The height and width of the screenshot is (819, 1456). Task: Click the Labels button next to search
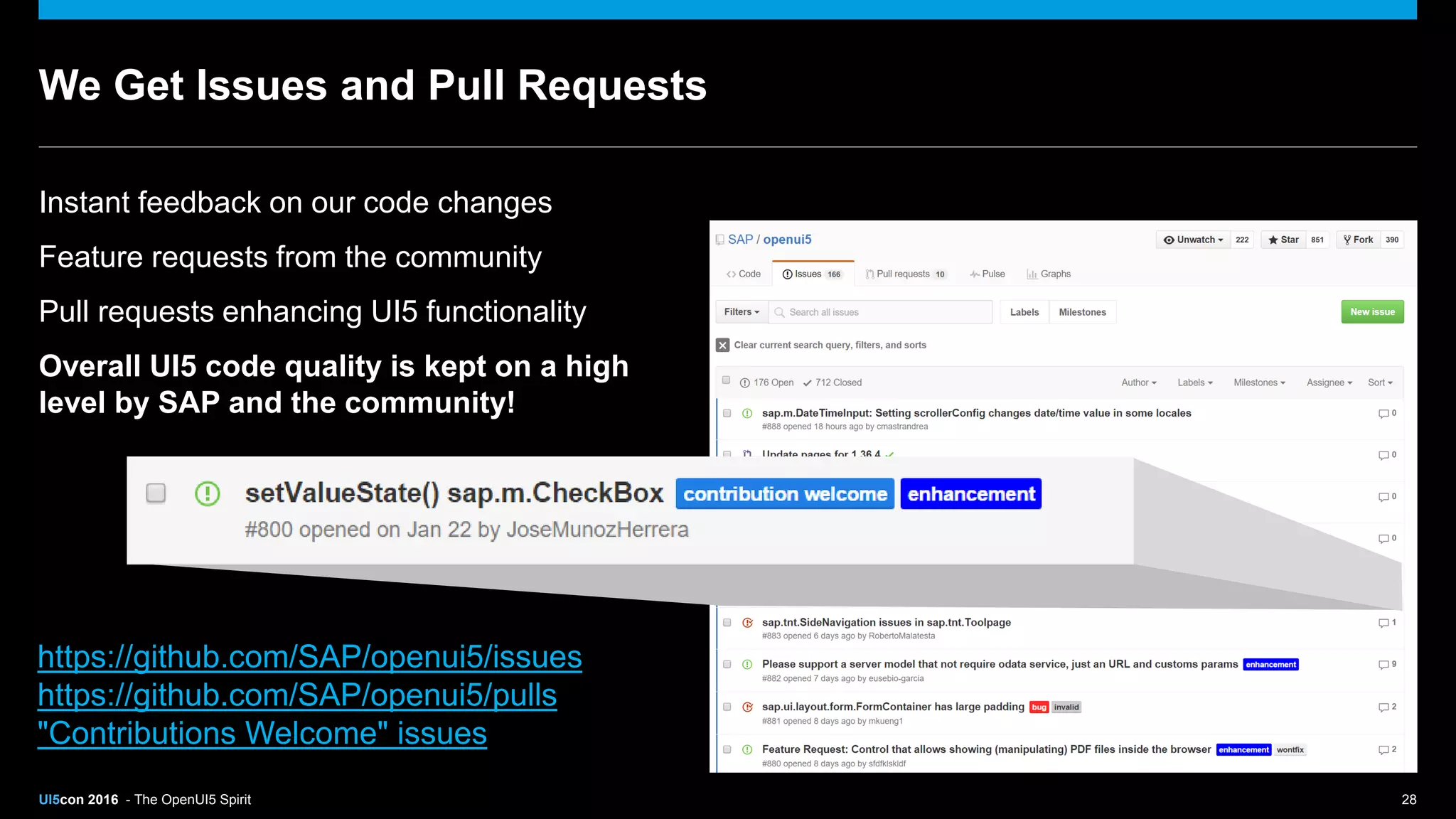(x=1024, y=313)
